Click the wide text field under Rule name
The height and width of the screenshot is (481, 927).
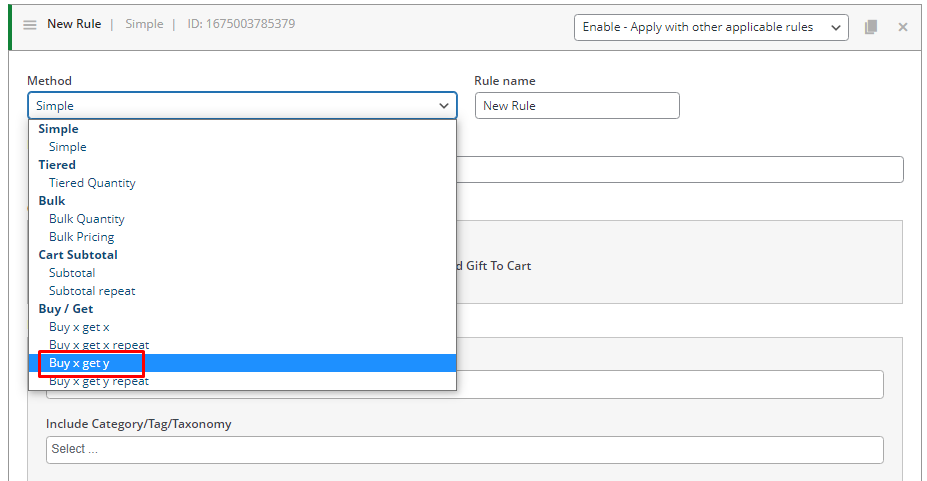click(x=680, y=170)
